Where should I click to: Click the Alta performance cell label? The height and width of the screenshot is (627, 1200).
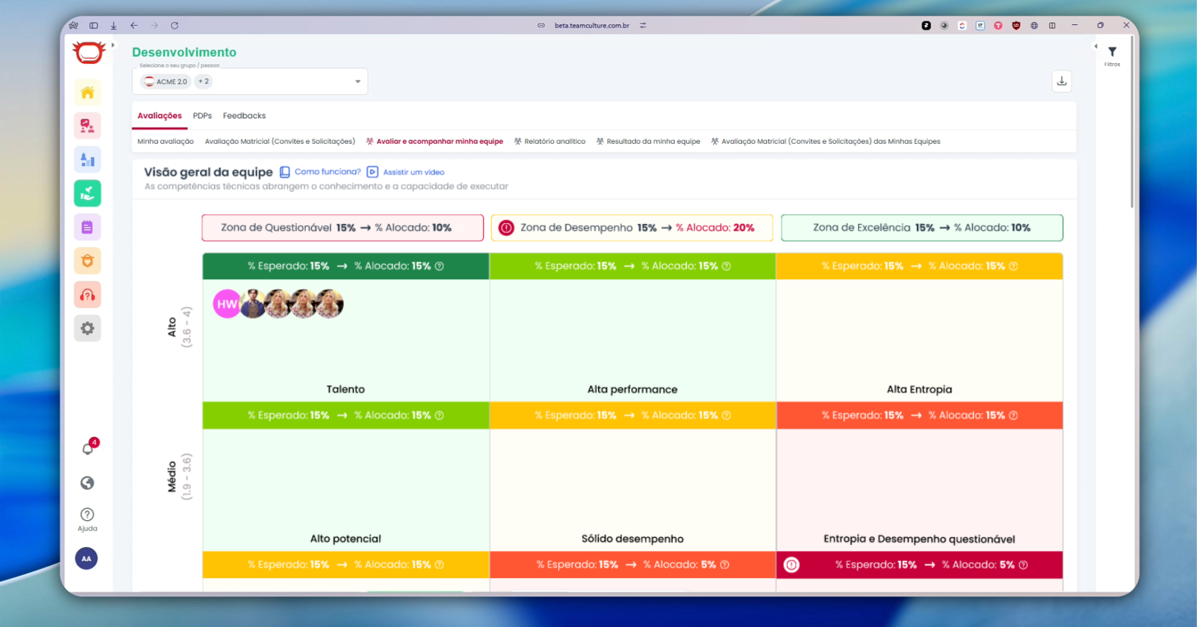coord(632,390)
